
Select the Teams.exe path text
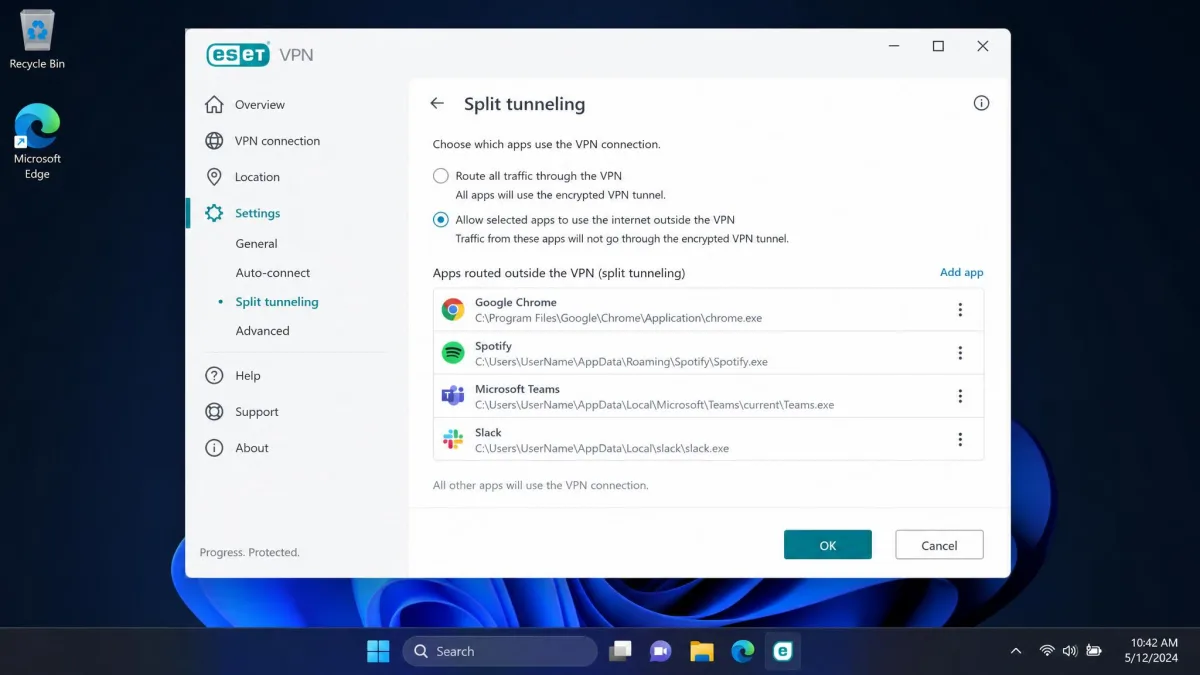[654, 406]
